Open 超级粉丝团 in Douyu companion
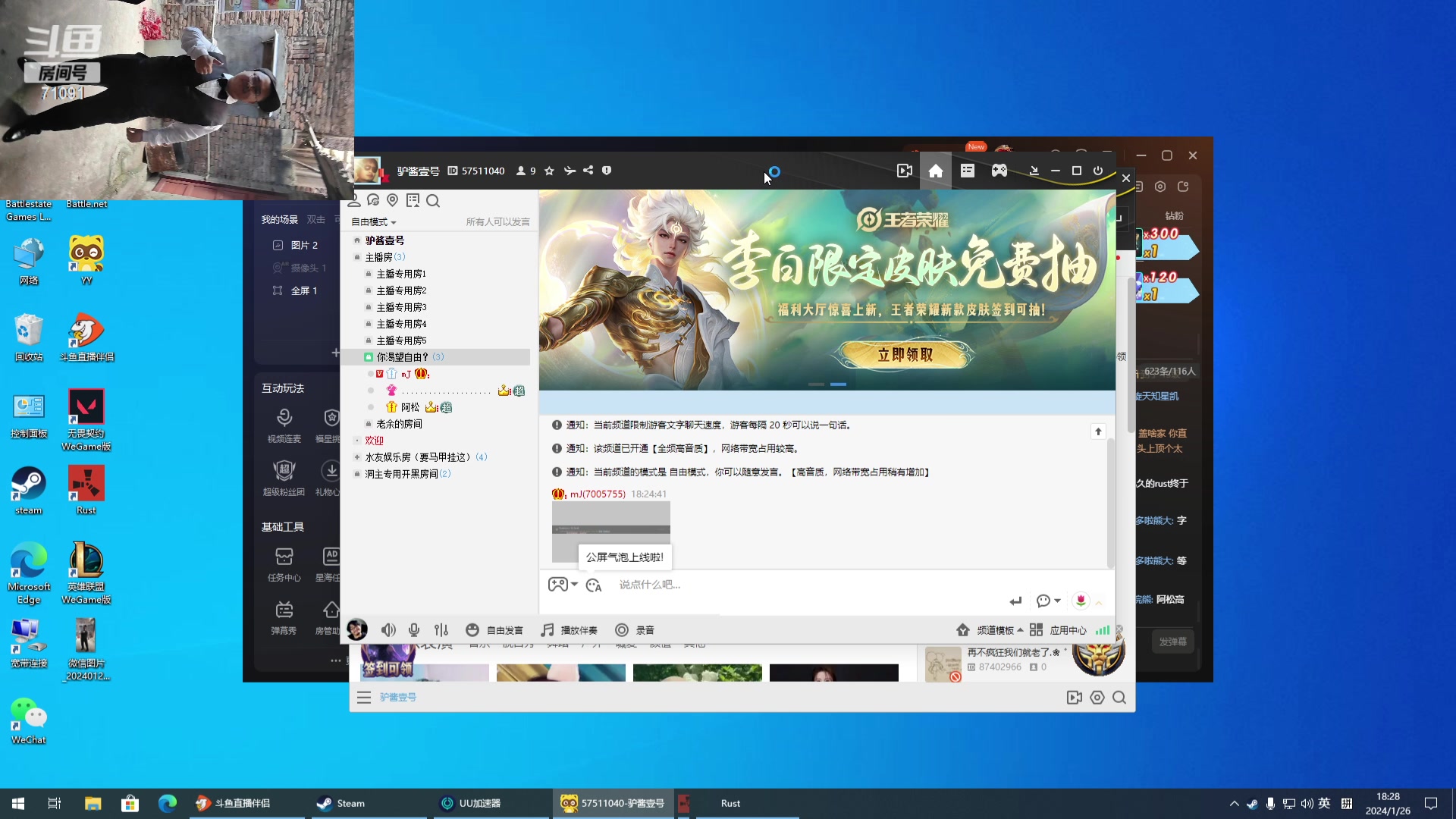The height and width of the screenshot is (819, 1456). click(x=284, y=479)
